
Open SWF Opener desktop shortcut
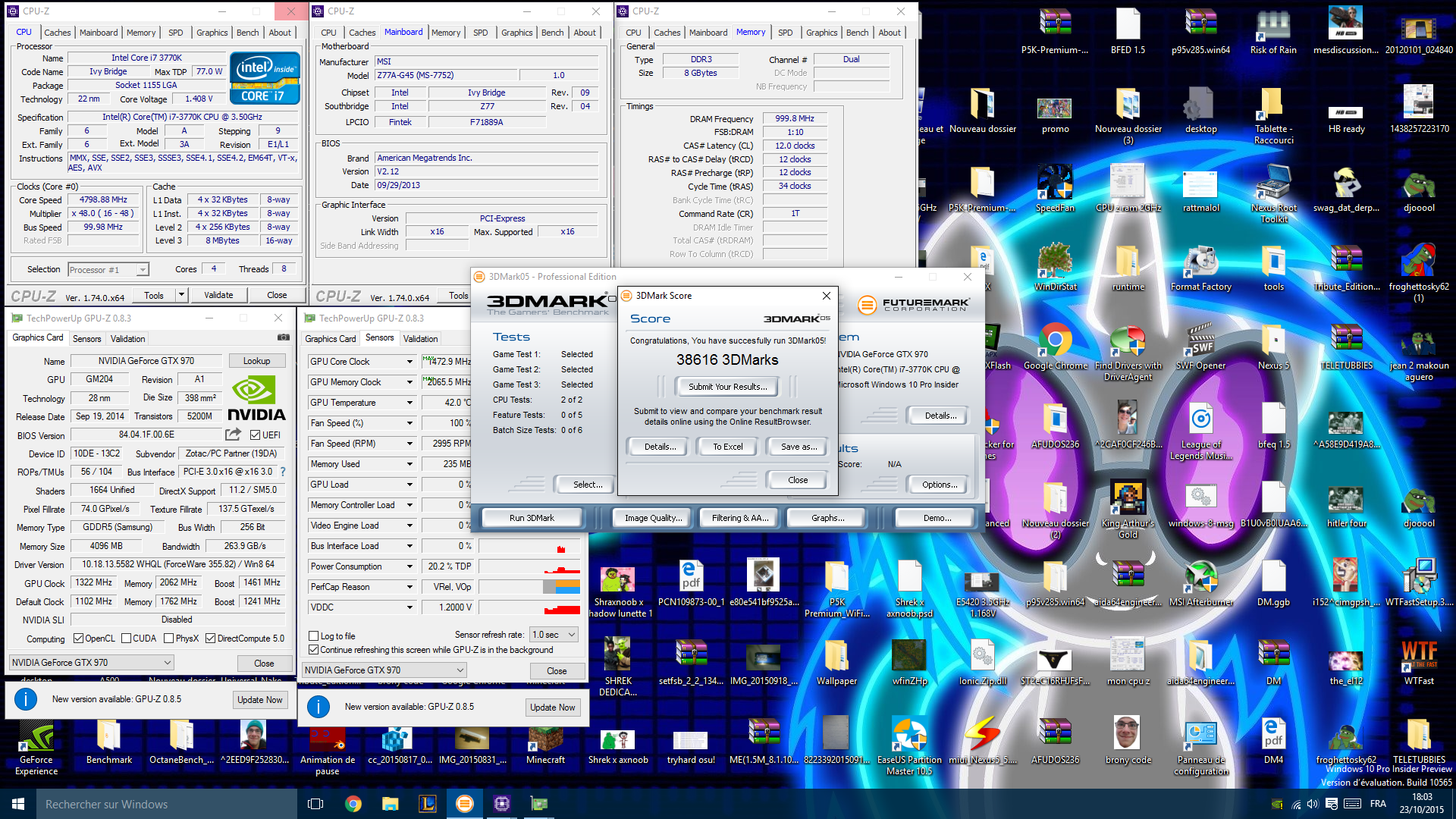[x=1200, y=347]
